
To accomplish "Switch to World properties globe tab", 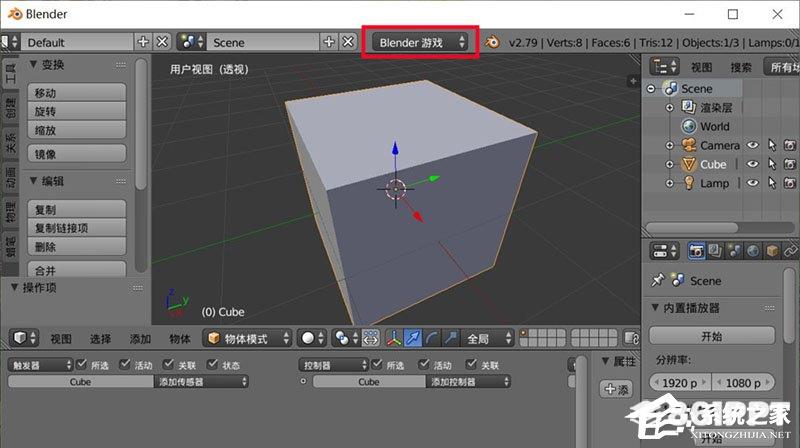I will point(753,251).
